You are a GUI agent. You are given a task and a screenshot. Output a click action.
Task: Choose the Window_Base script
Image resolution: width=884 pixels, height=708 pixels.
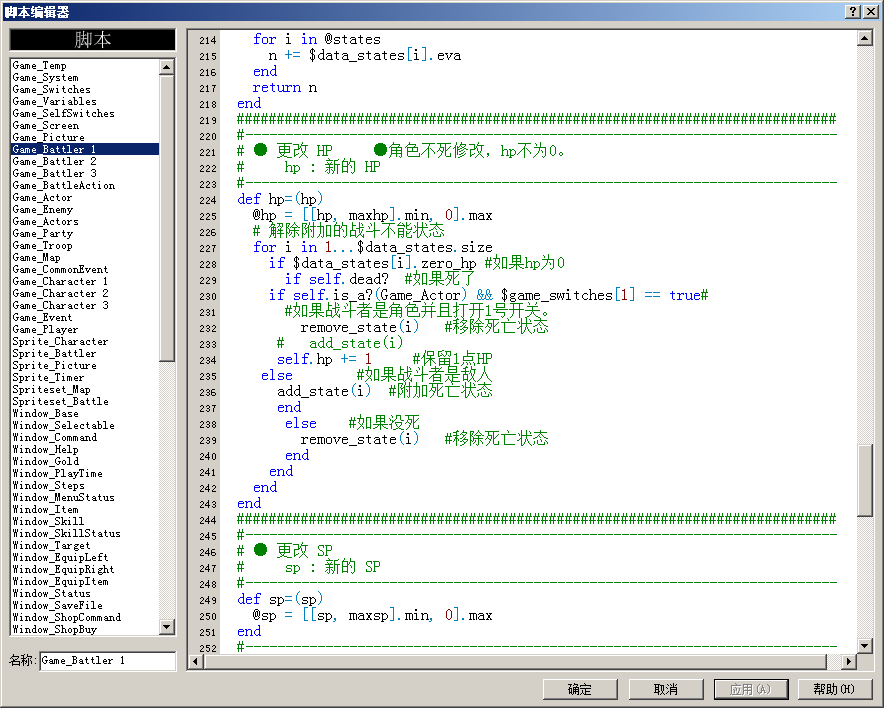tap(85, 413)
